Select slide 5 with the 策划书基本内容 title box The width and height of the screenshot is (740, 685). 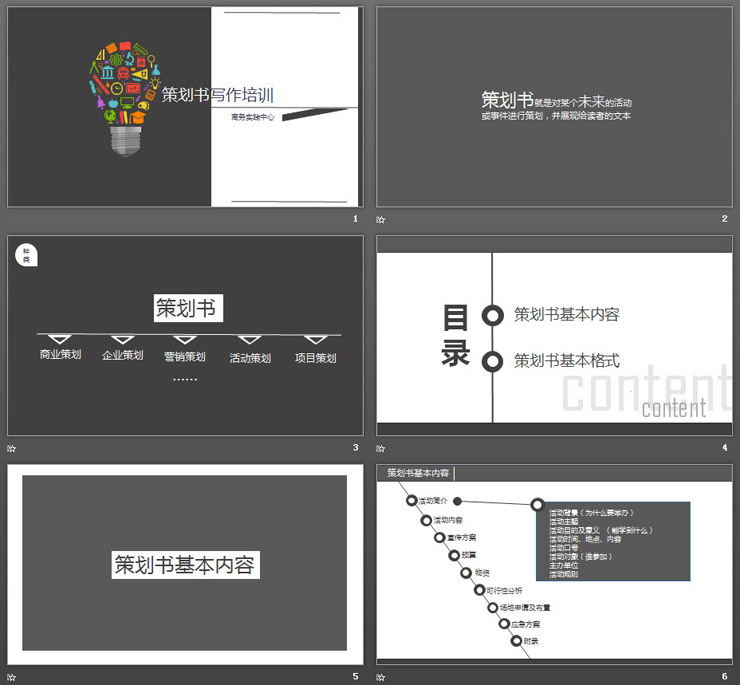pos(185,565)
